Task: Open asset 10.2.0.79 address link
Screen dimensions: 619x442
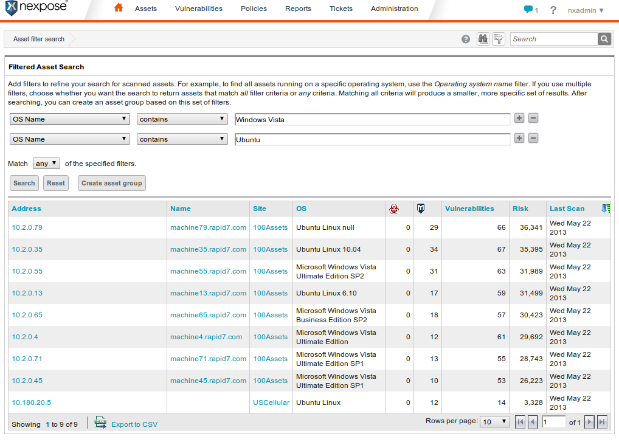Action: click(x=27, y=228)
